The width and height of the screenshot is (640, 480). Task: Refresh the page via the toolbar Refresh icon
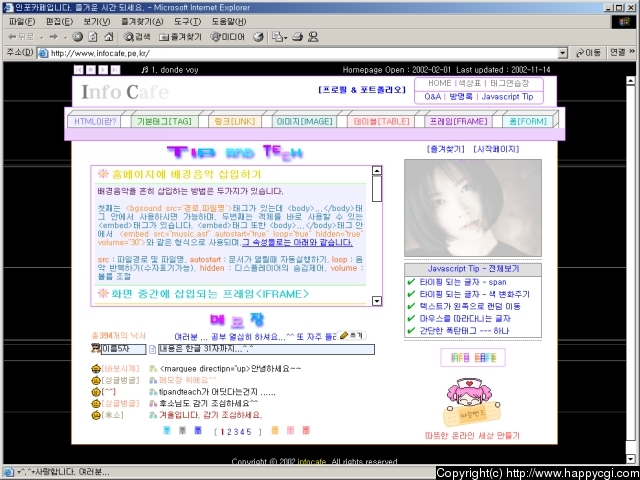coord(93,37)
